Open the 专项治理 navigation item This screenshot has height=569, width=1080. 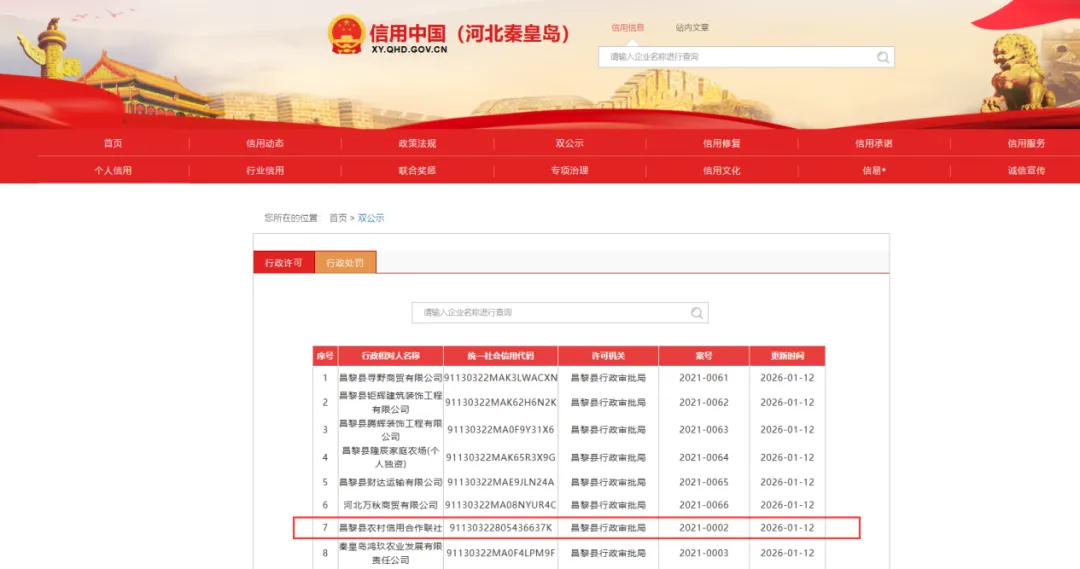570,170
